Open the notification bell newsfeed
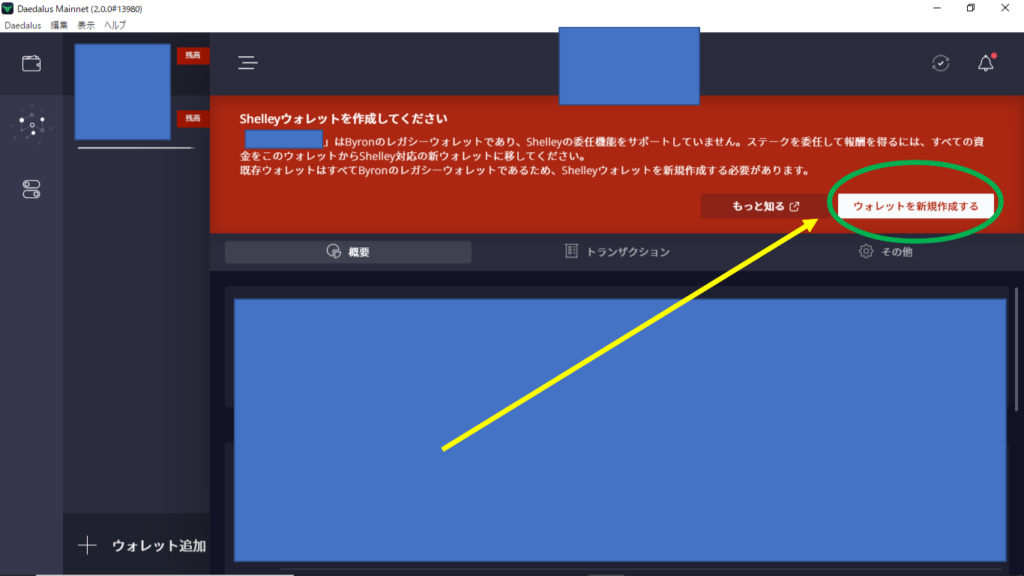Viewport: 1024px width, 576px height. tap(985, 63)
